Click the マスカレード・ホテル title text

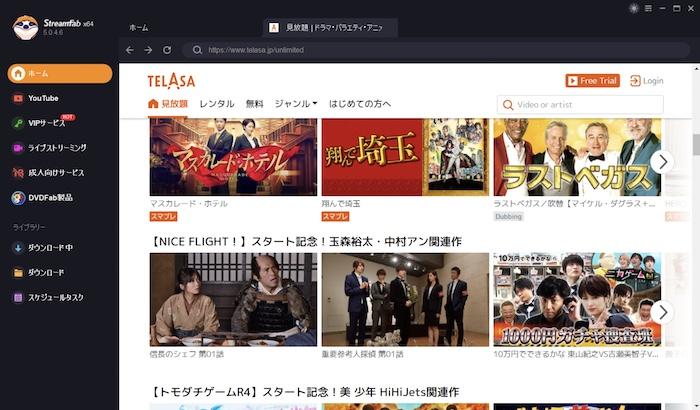188,204
